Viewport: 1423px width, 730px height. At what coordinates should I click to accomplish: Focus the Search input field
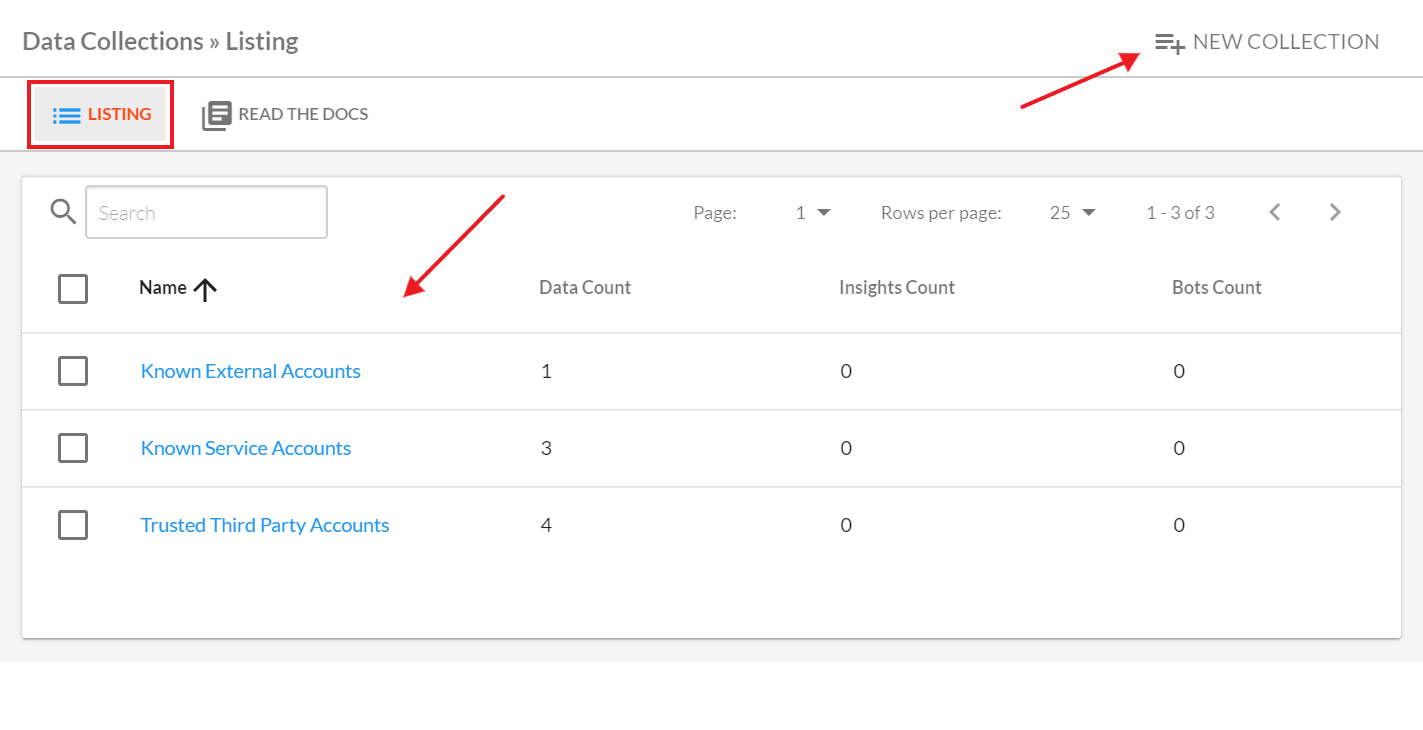(207, 212)
